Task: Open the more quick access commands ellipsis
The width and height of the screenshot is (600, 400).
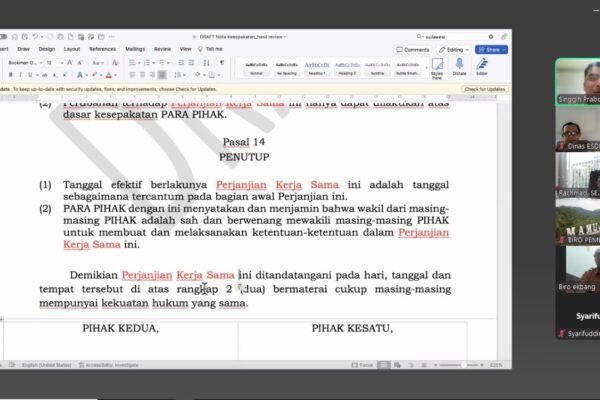Action: click(x=111, y=37)
